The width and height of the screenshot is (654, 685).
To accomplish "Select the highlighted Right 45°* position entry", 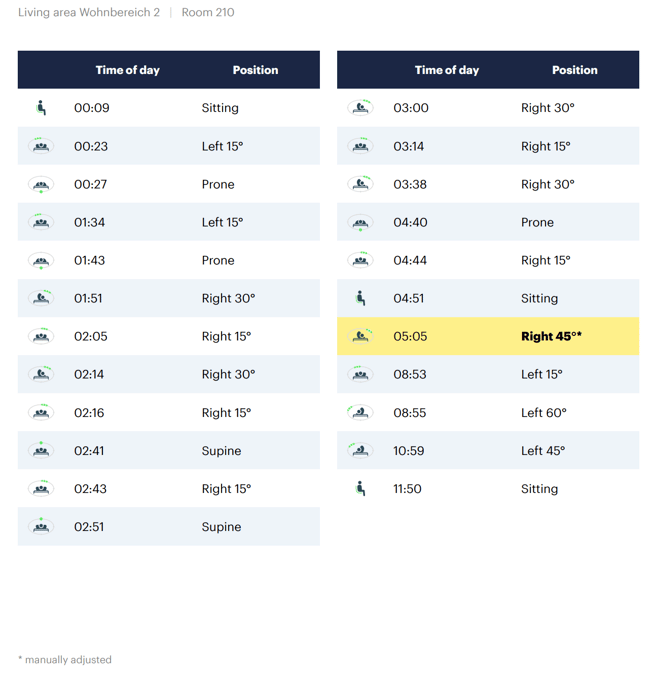I will (x=551, y=336).
